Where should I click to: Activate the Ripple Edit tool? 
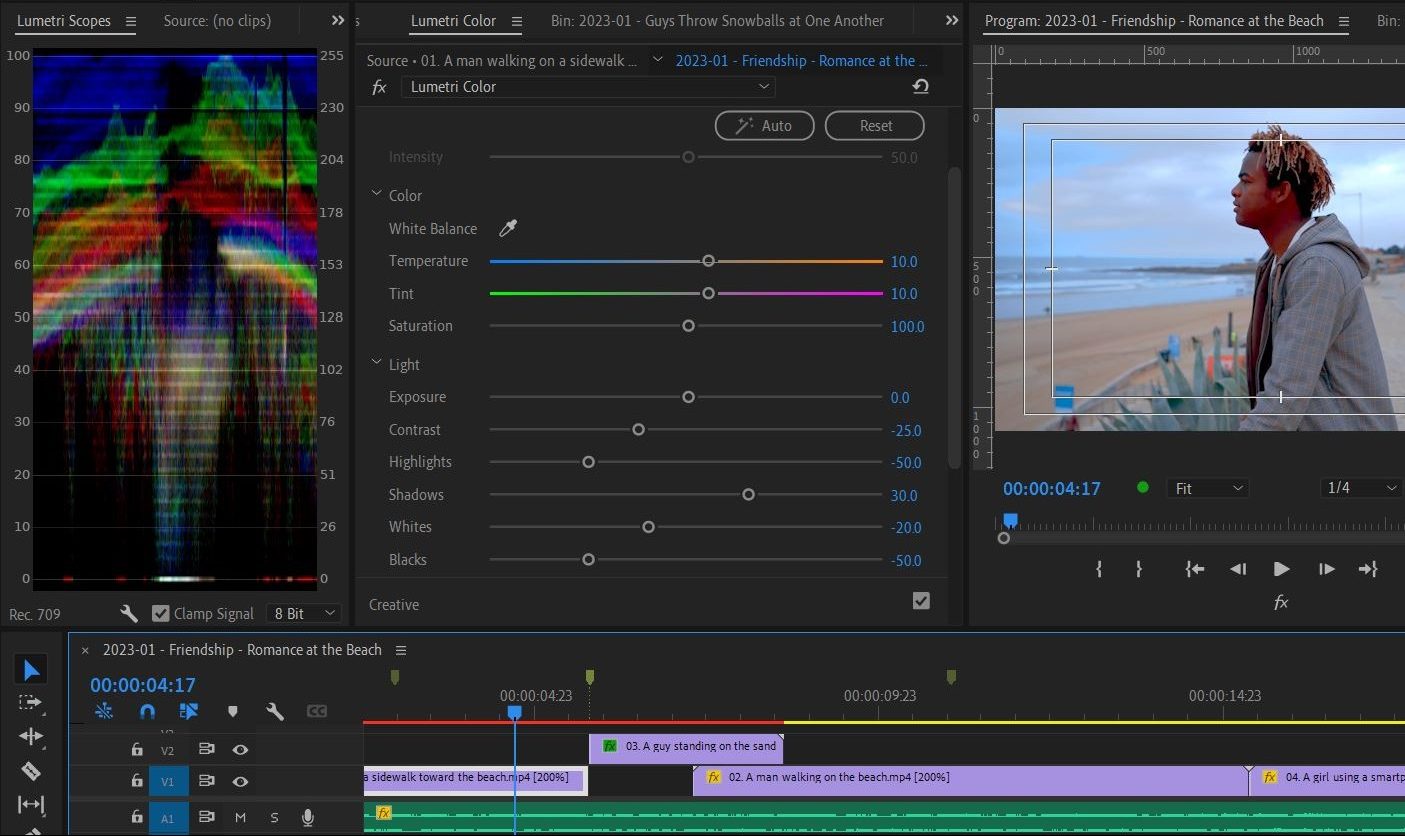click(x=32, y=736)
